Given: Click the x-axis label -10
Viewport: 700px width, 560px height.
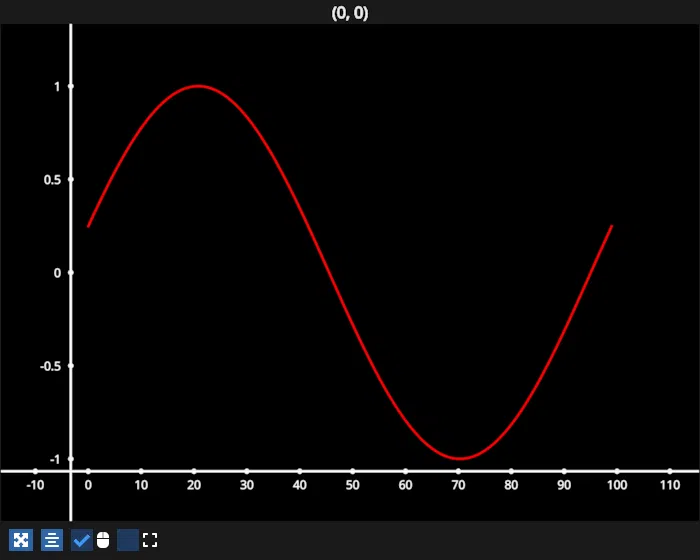Looking at the screenshot, I should point(35,485).
